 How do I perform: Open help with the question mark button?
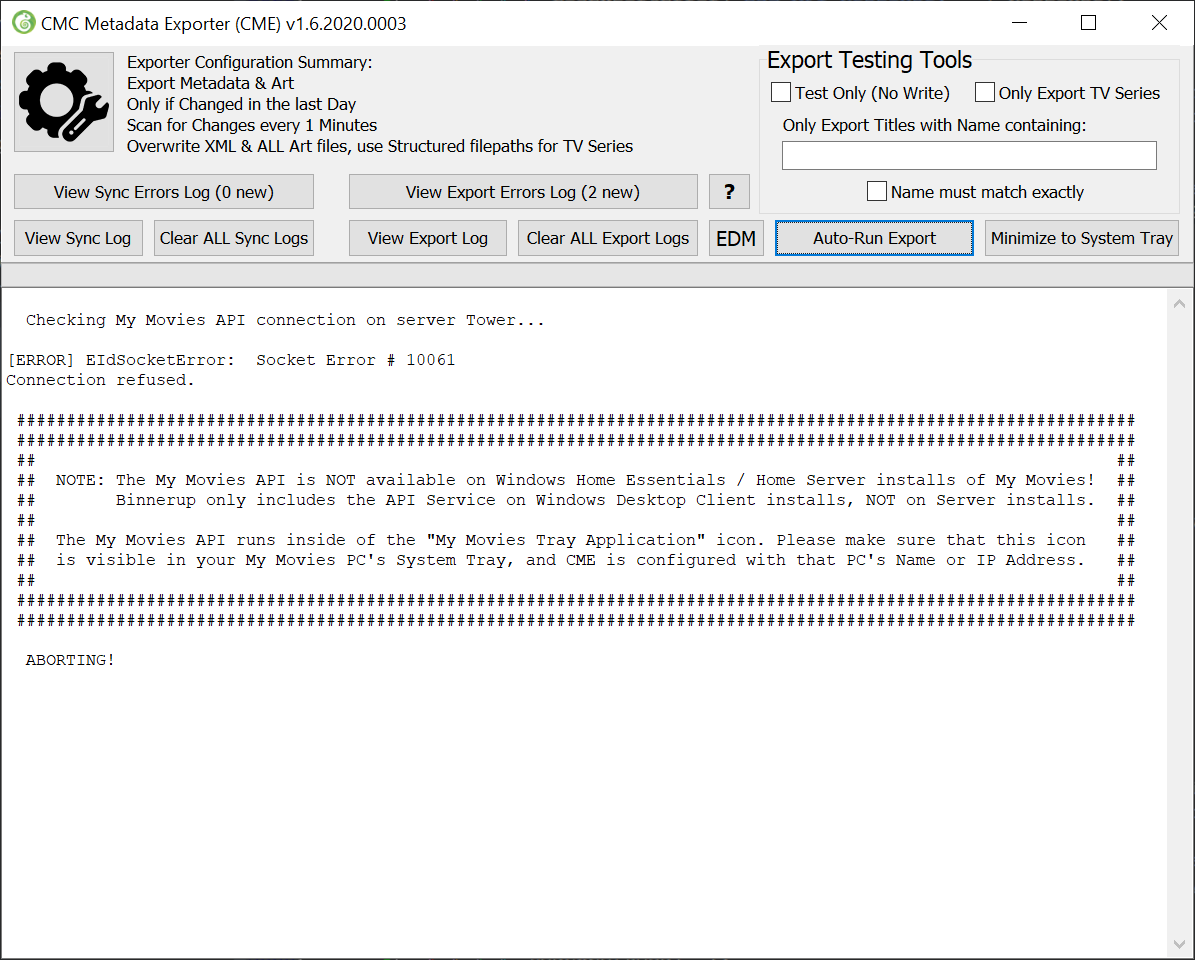(729, 192)
